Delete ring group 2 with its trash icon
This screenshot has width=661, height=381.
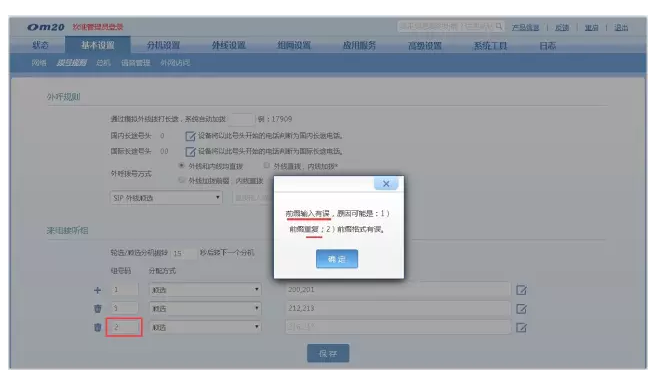pyautogui.click(x=97, y=327)
